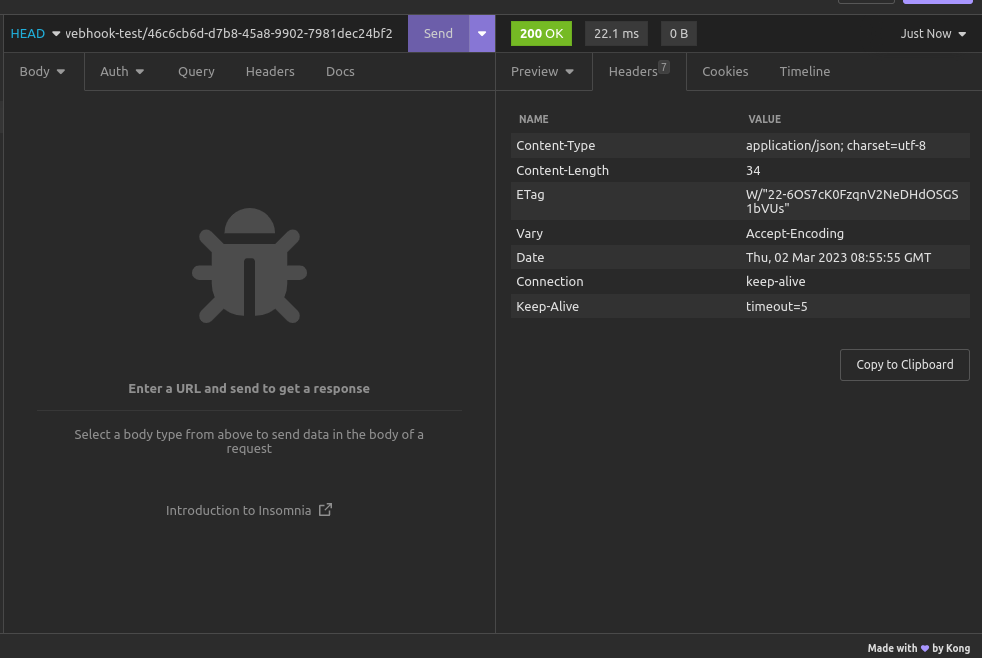
Task: Select the response Headers tab
Action: (634, 72)
